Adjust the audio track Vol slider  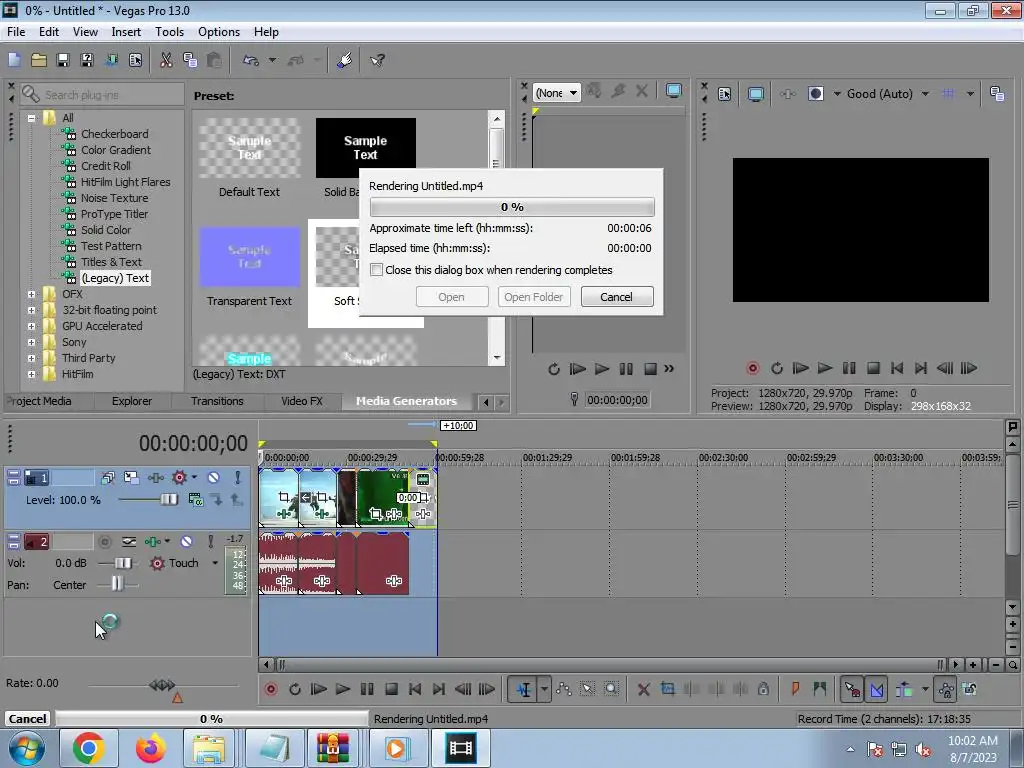123,563
